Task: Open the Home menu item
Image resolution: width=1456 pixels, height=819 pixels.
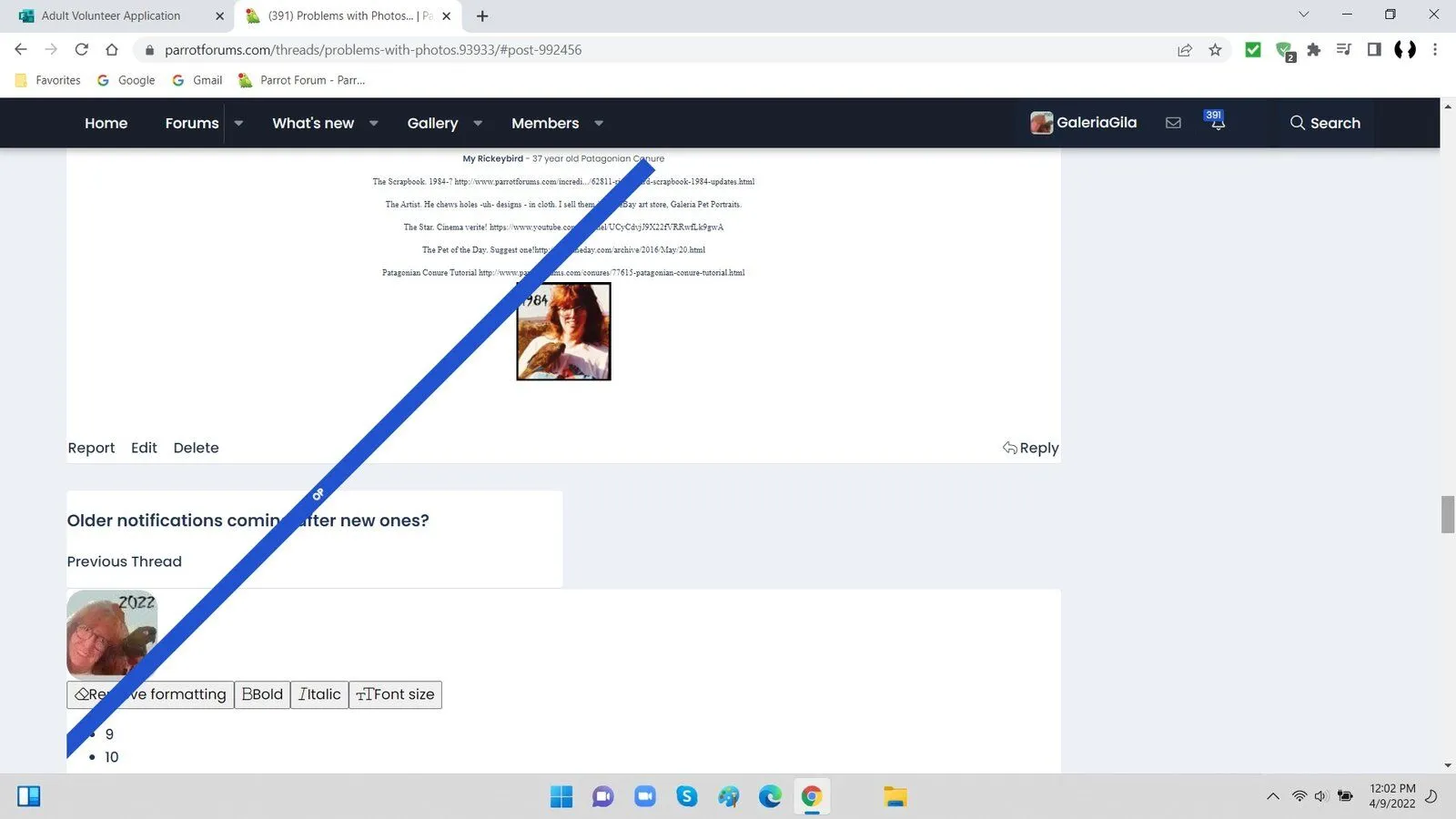Action: click(106, 123)
